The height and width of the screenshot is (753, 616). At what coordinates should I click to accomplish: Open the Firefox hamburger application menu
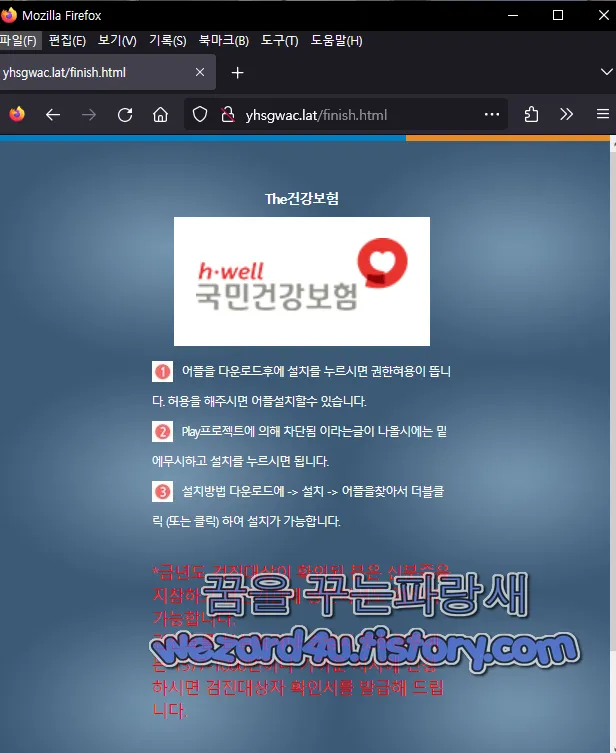[603, 114]
